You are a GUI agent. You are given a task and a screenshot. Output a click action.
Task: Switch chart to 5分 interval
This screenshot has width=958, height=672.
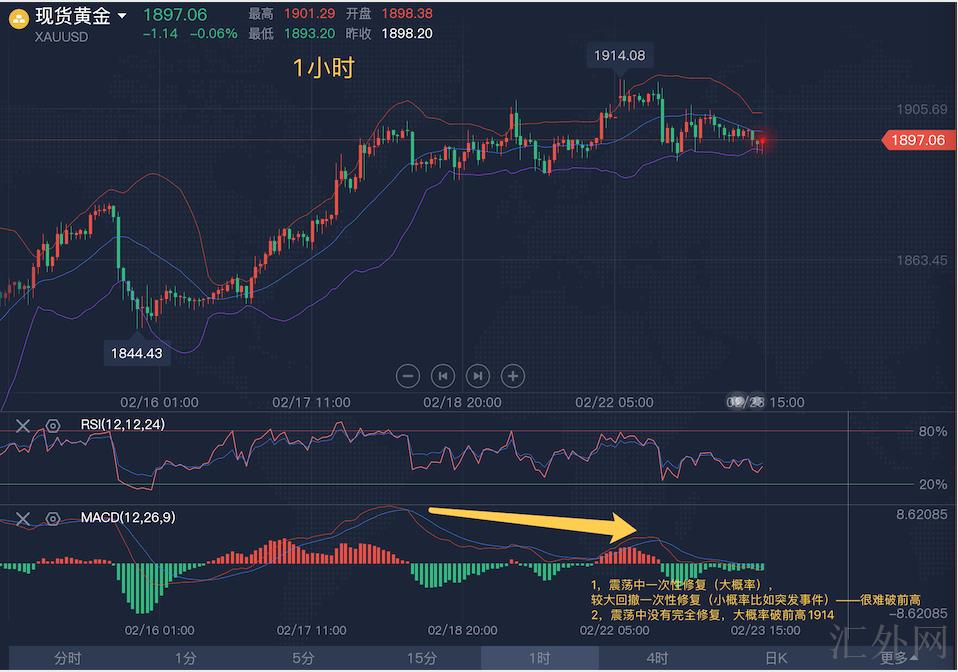[x=303, y=658]
